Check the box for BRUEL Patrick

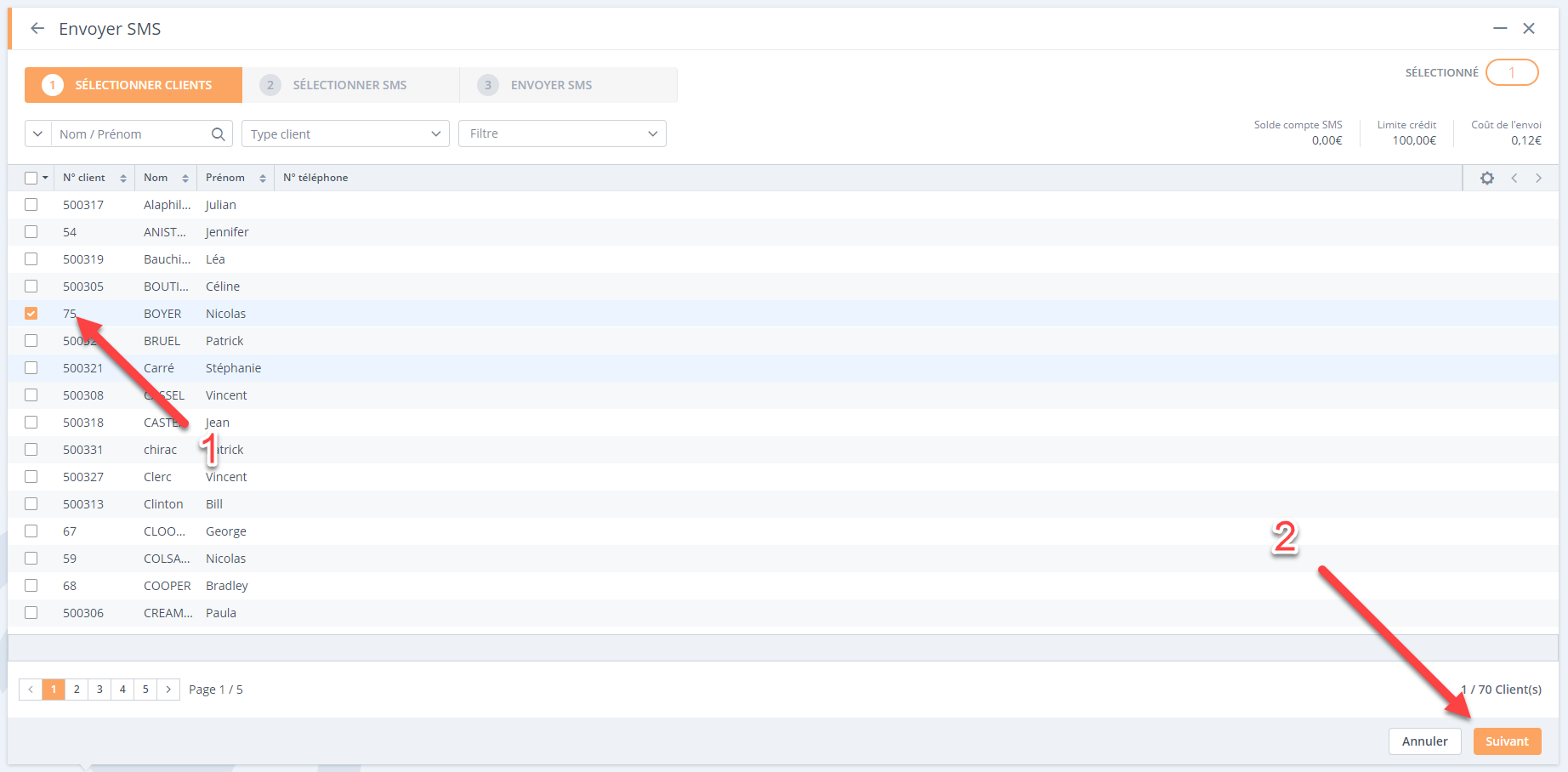(31, 341)
